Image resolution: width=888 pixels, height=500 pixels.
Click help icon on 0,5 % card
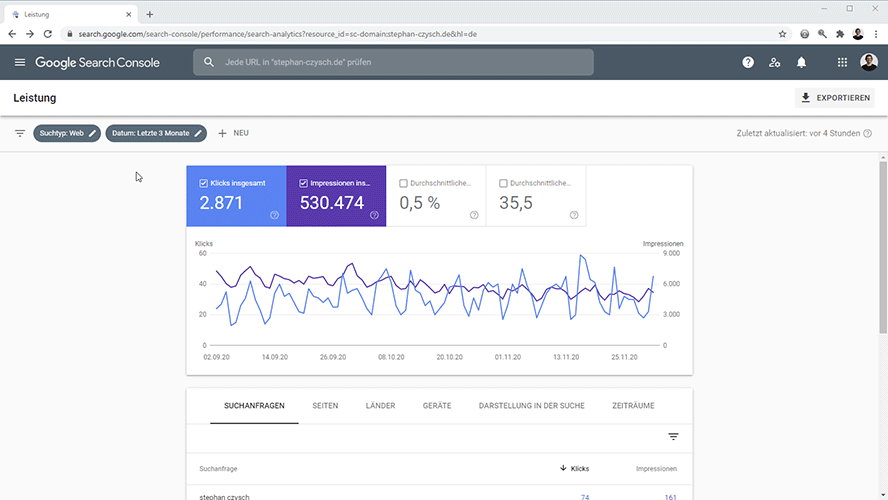pos(474,215)
